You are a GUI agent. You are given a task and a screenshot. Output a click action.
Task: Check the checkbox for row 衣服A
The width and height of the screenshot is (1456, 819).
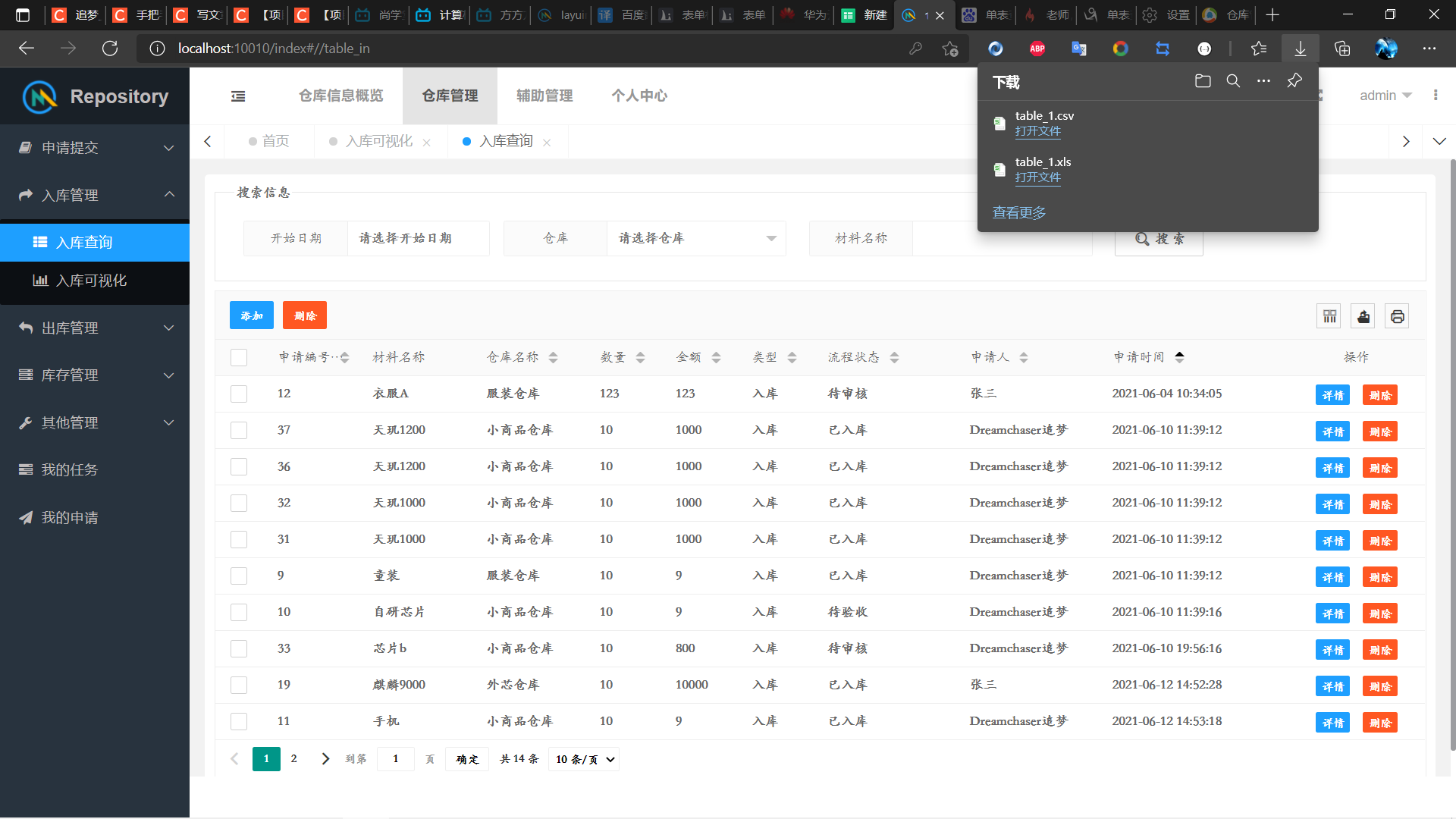(x=239, y=394)
